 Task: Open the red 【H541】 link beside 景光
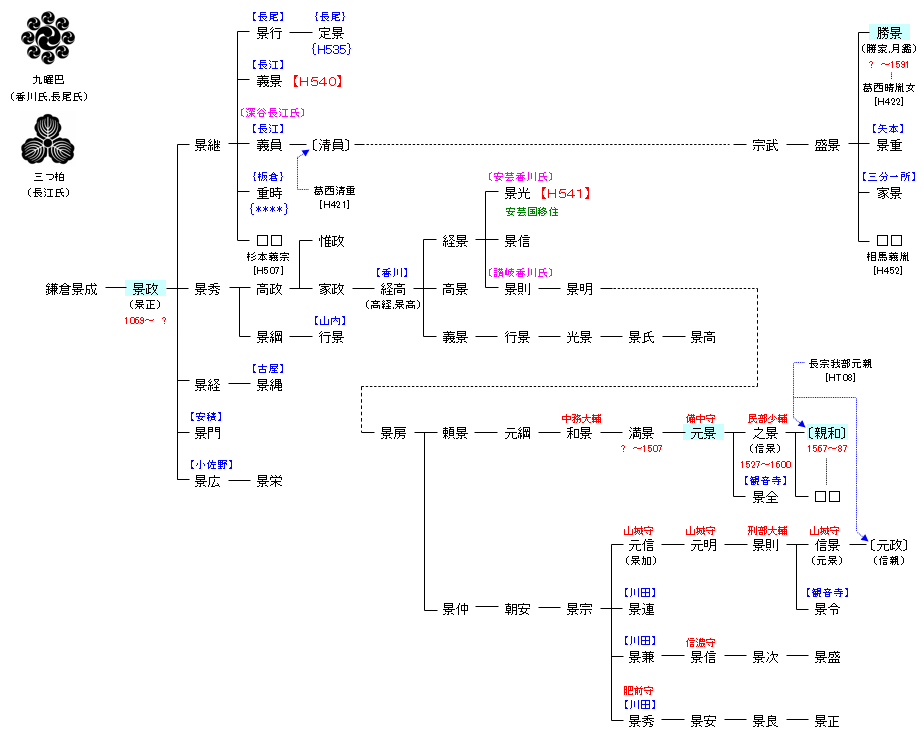pos(566,193)
